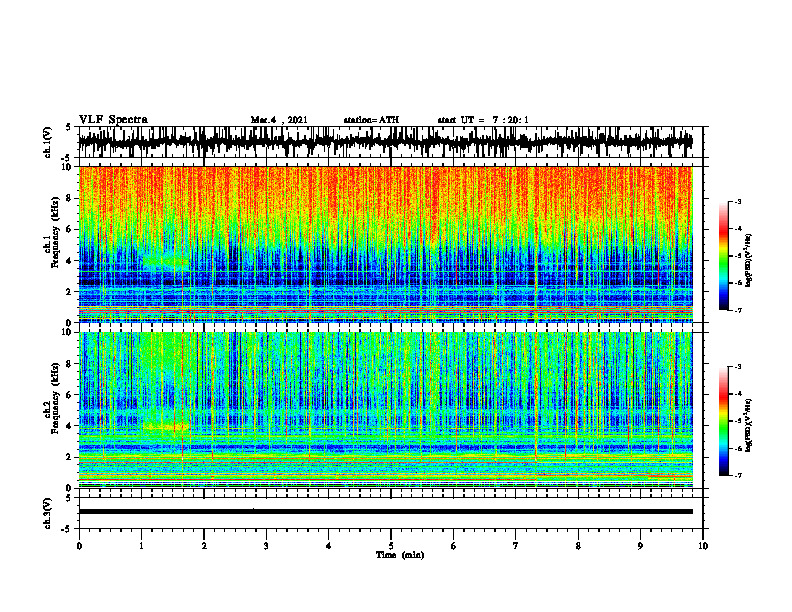The width and height of the screenshot is (792, 612).
Task: Click the ch.1 color scale bar
Action: [x=724, y=255]
